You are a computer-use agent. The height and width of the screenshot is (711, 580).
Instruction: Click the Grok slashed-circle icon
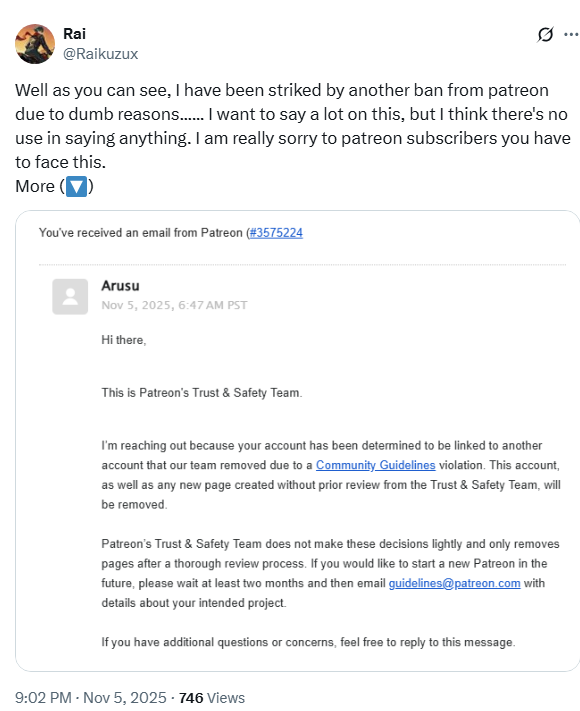pyautogui.click(x=545, y=34)
